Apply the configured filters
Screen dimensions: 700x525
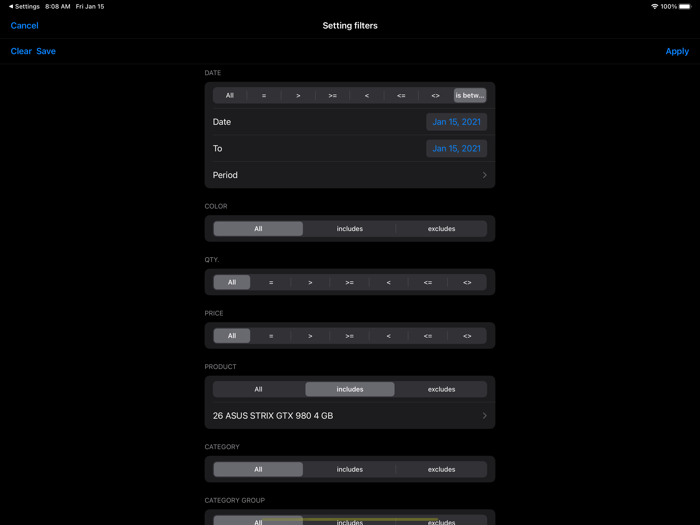pos(677,51)
